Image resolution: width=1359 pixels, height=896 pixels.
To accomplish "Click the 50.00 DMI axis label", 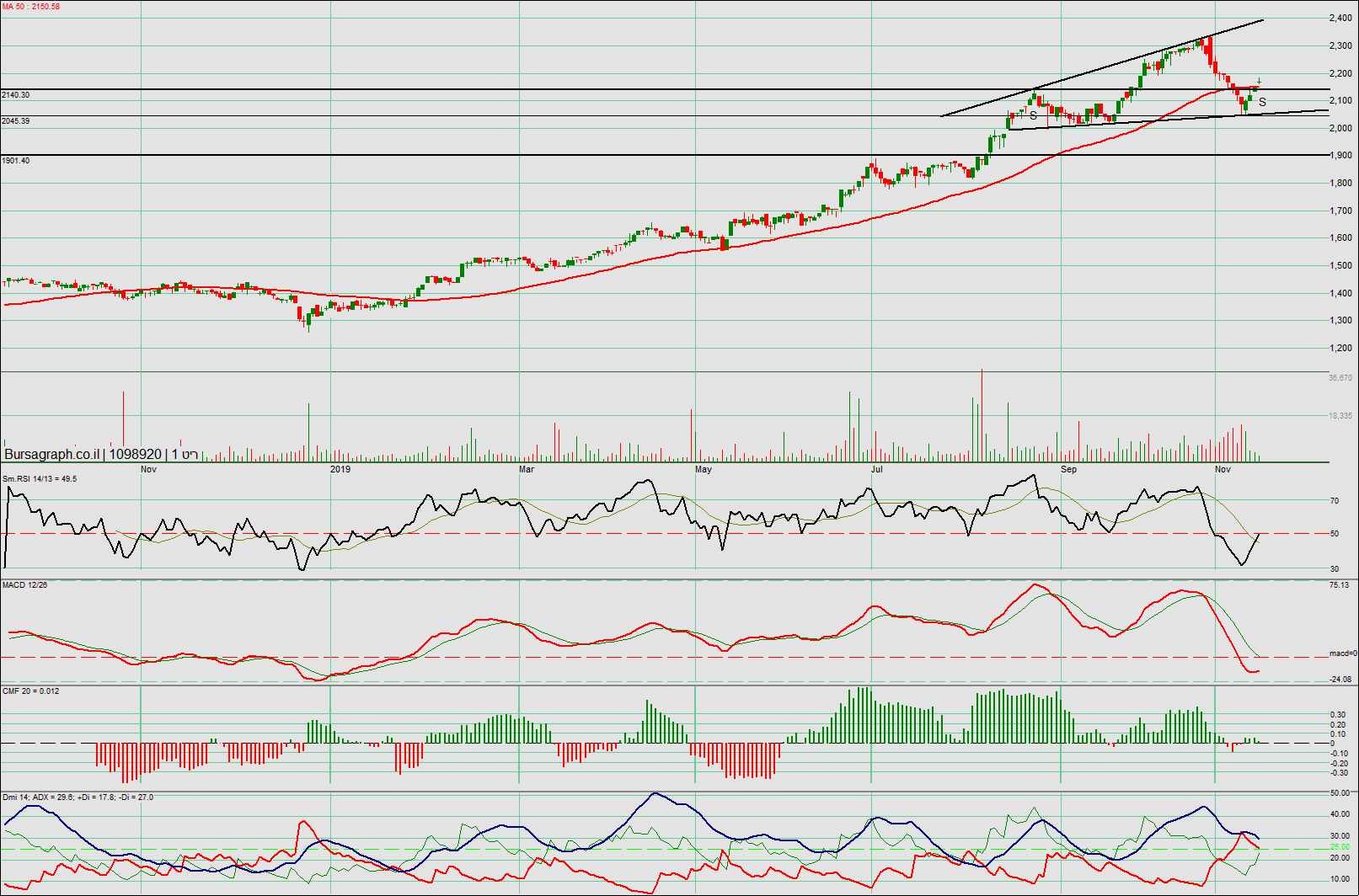I will (x=1340, y=792).
